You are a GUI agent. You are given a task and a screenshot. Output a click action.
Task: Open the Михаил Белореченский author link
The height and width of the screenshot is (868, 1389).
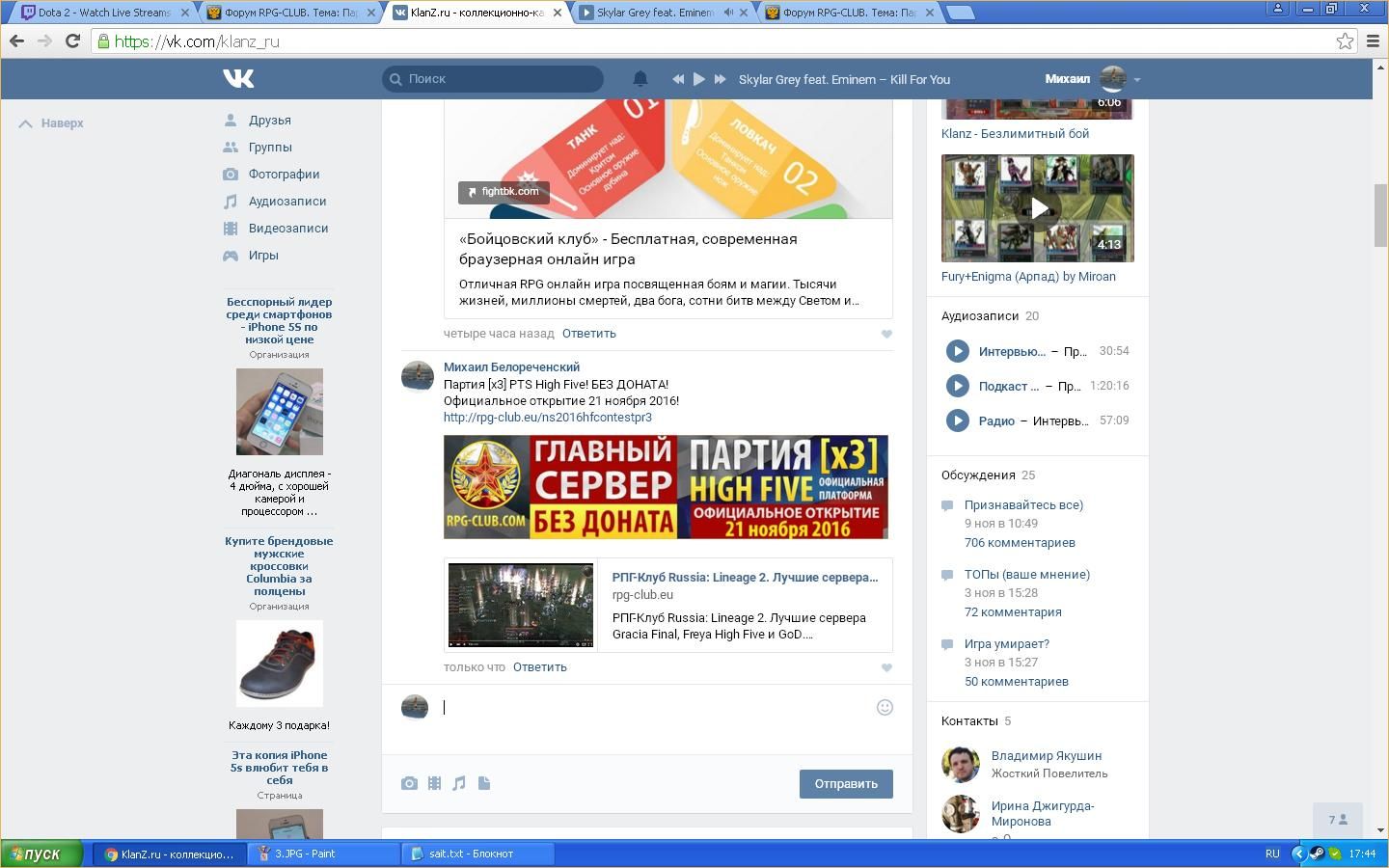(x=511, y=367)
